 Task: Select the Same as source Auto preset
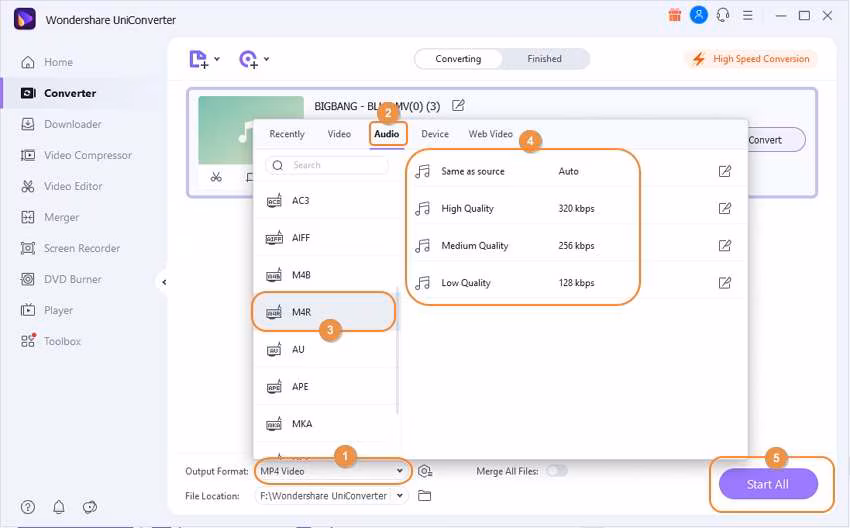click(x=573, y=171)
